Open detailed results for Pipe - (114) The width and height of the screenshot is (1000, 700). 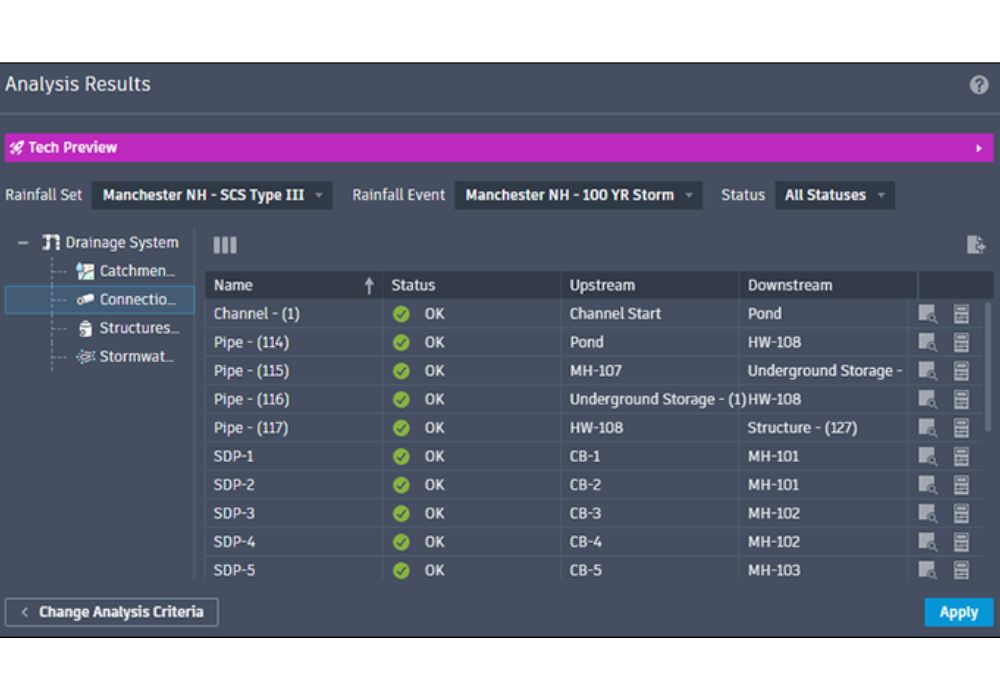tap(961, 342)
